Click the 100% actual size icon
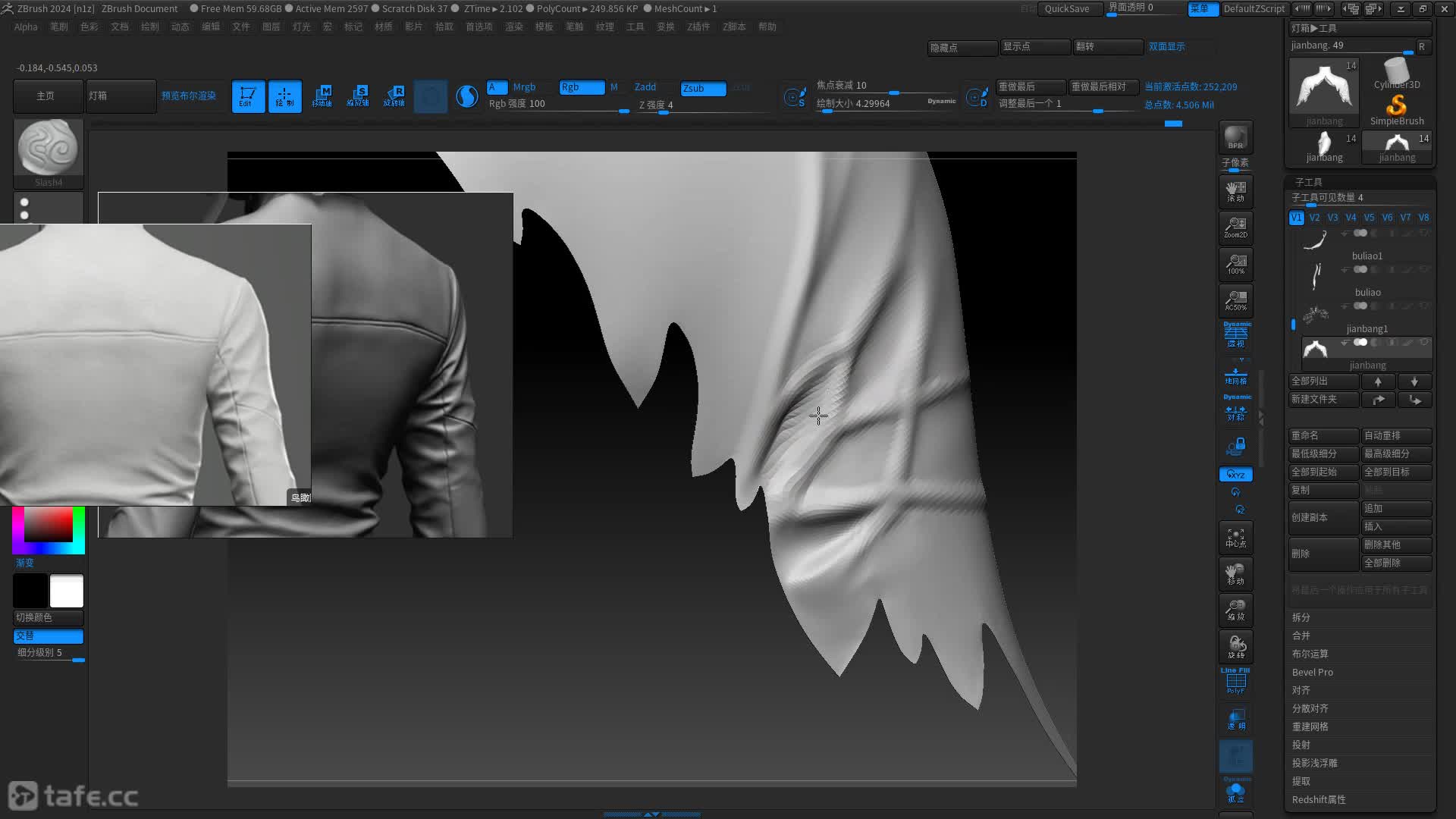1456x819 pixels. point(1235,264)
